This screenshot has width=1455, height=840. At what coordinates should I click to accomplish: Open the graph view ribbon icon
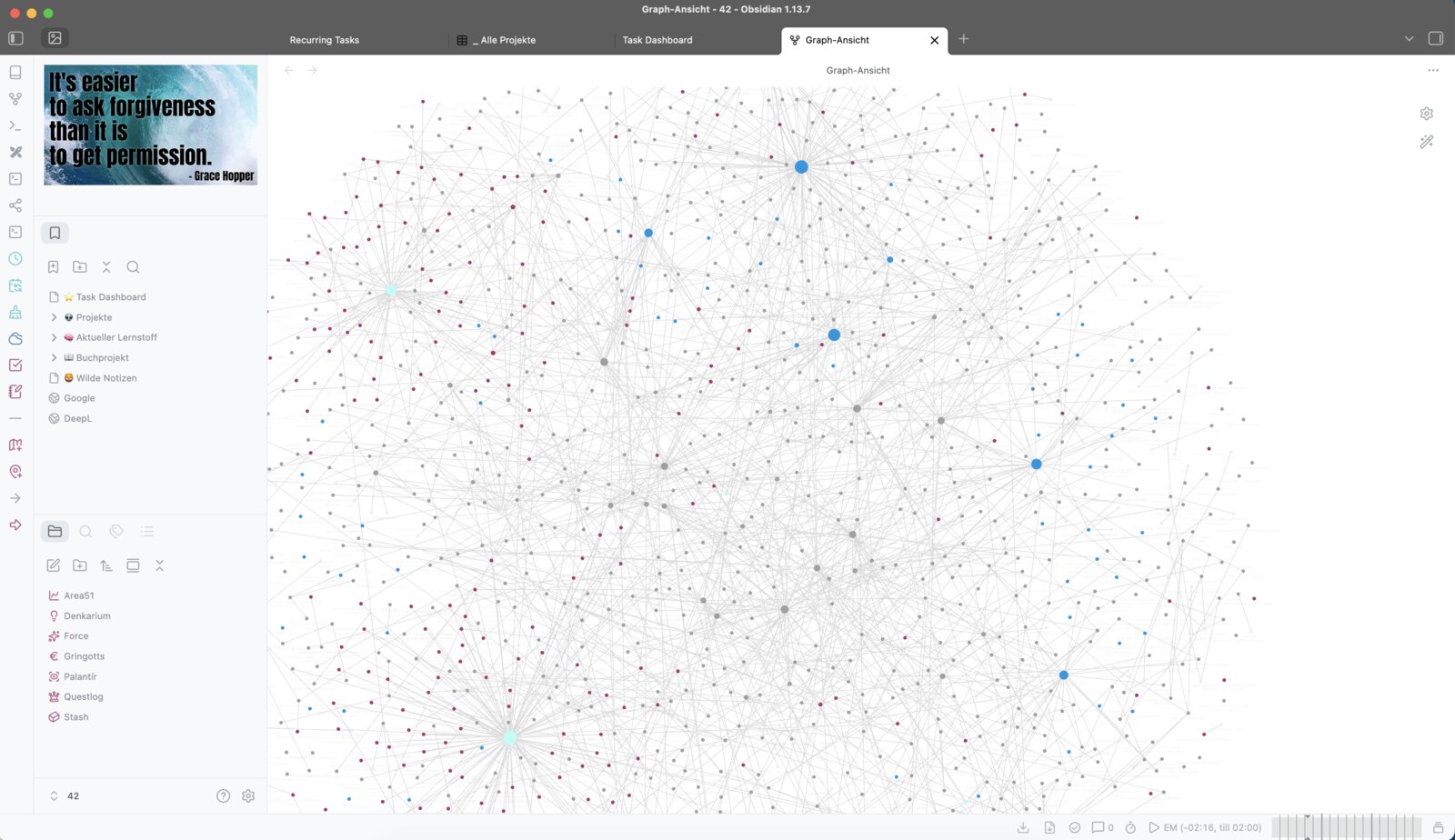pos(15,98)
